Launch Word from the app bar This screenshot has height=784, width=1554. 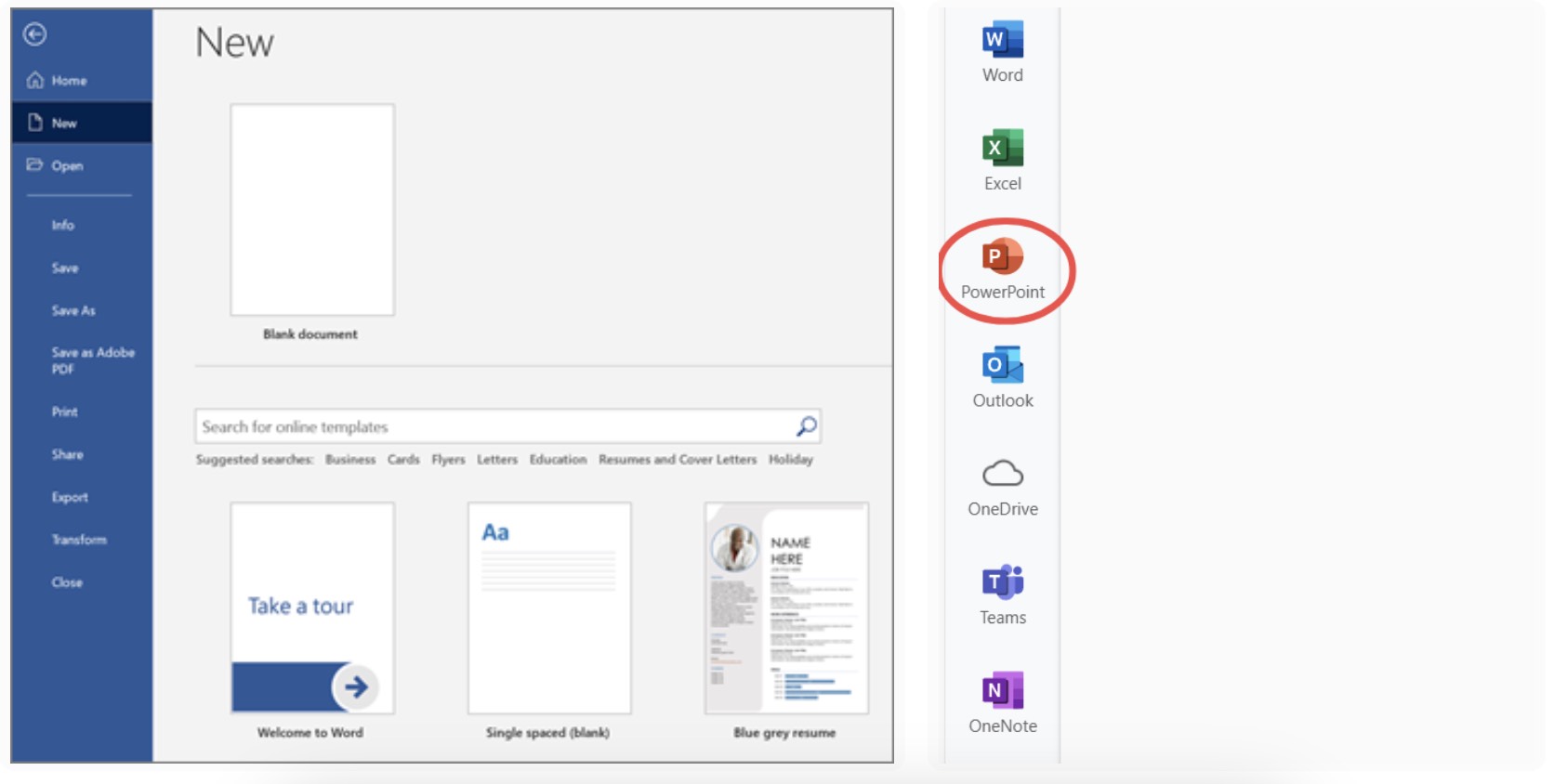click(1003, 53)
